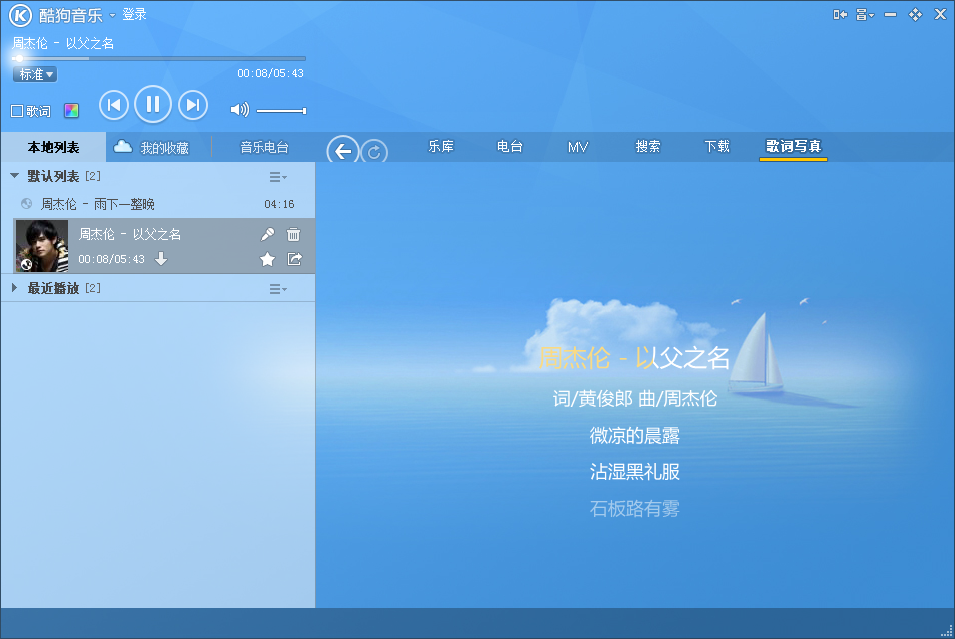This screenshot has width=955, height=639.
Task: Open the colorful skin picker icon
Action: click(71, 111)
